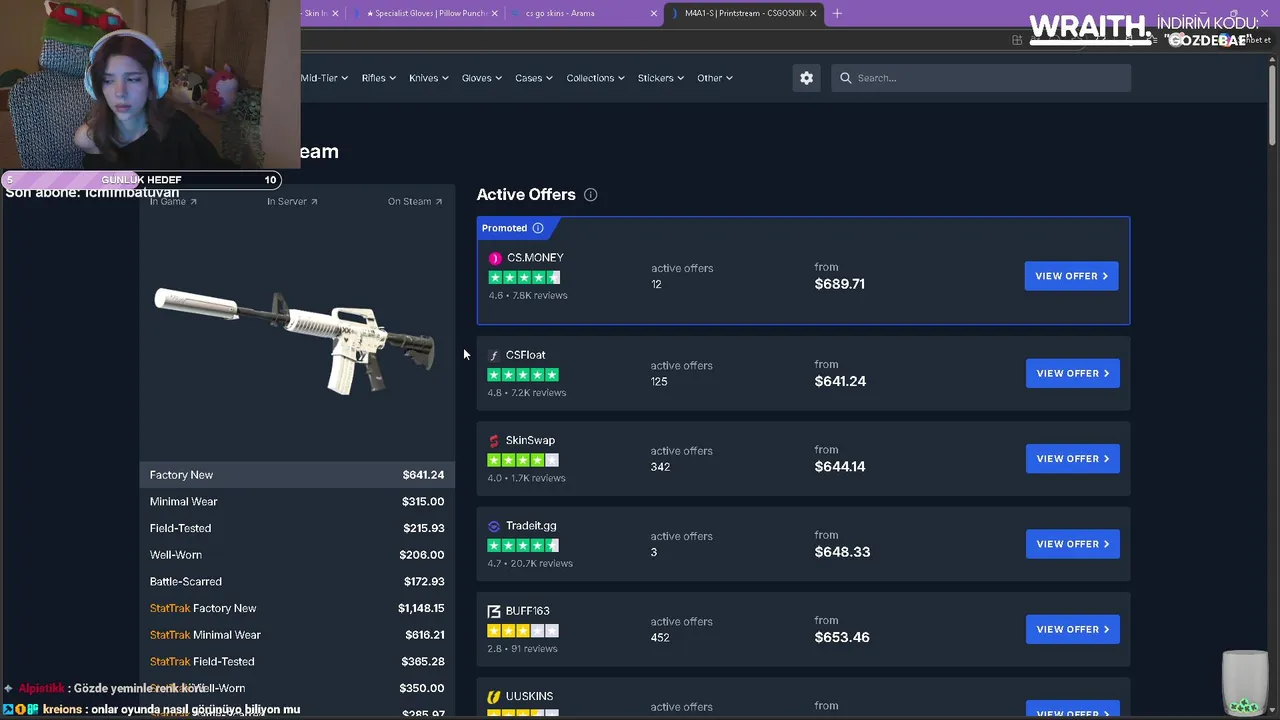This screenshot has width=1280, height=720.
Task: Open the Active Offers info icon
Action: click(590, 195)
